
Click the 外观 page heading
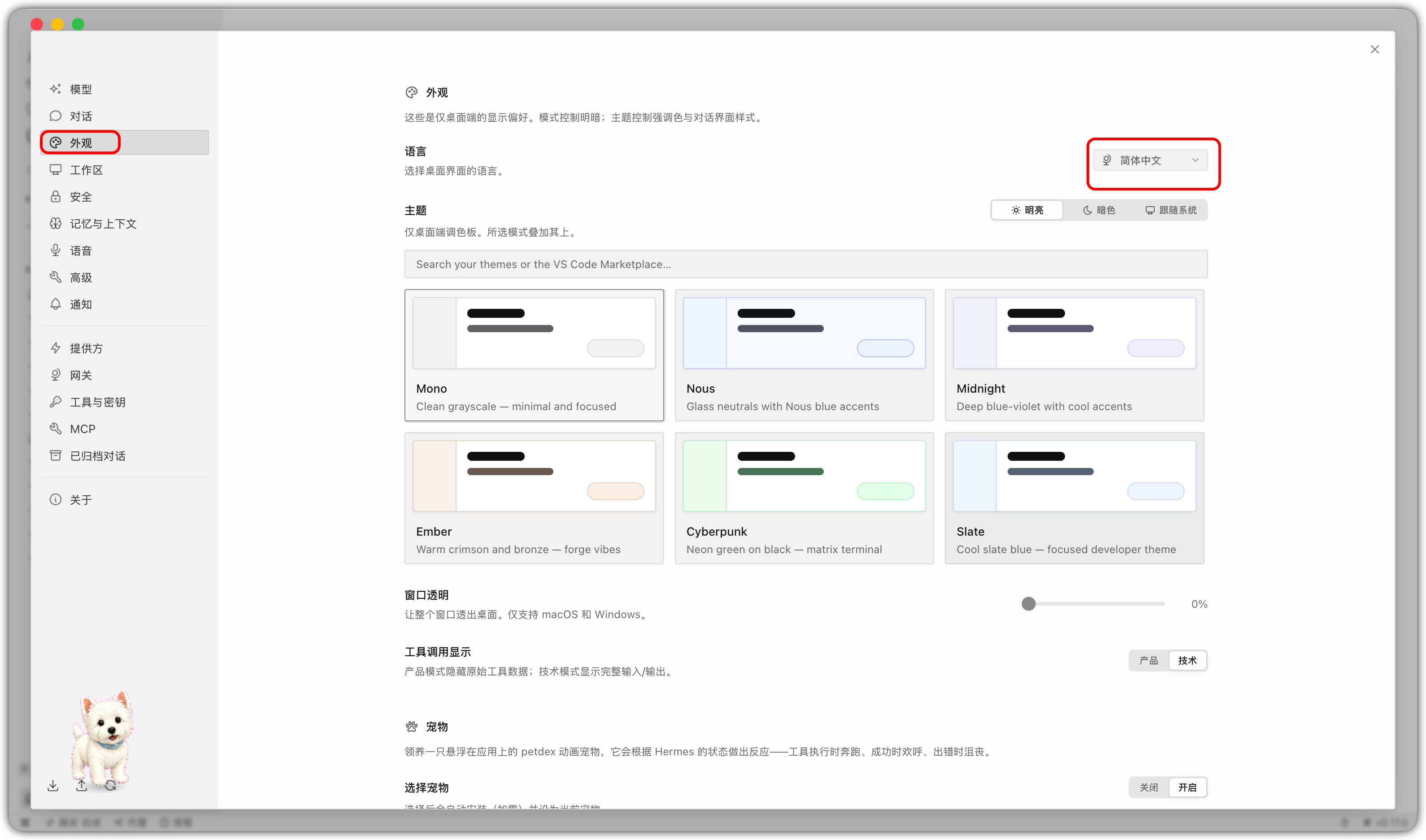(x=436, y=92)
